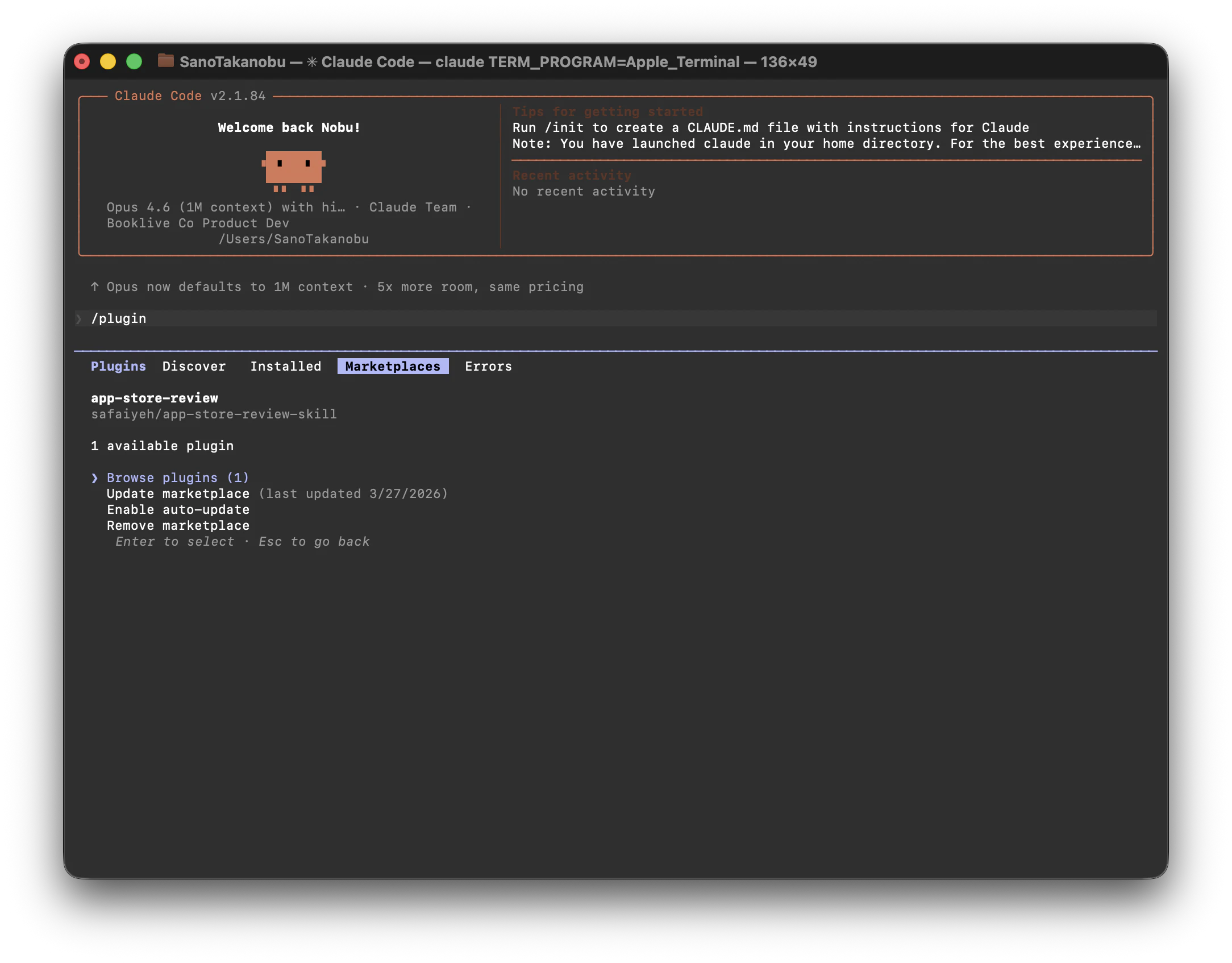This screenshot has height=963, width=1232.
Task: Click the 'Welcome back Nobu!' greeting
Action: (289, 127)
